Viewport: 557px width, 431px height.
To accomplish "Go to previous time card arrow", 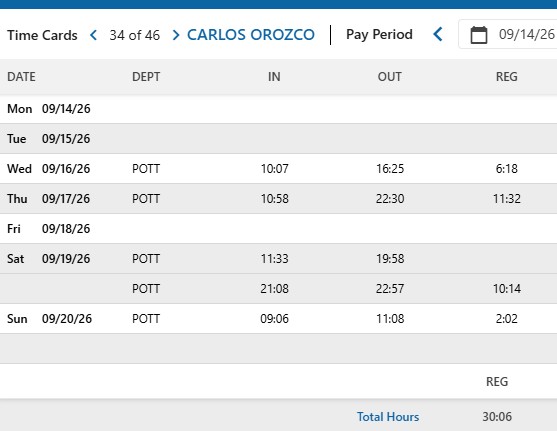I will pyautogui.click(x=94, y=35).
